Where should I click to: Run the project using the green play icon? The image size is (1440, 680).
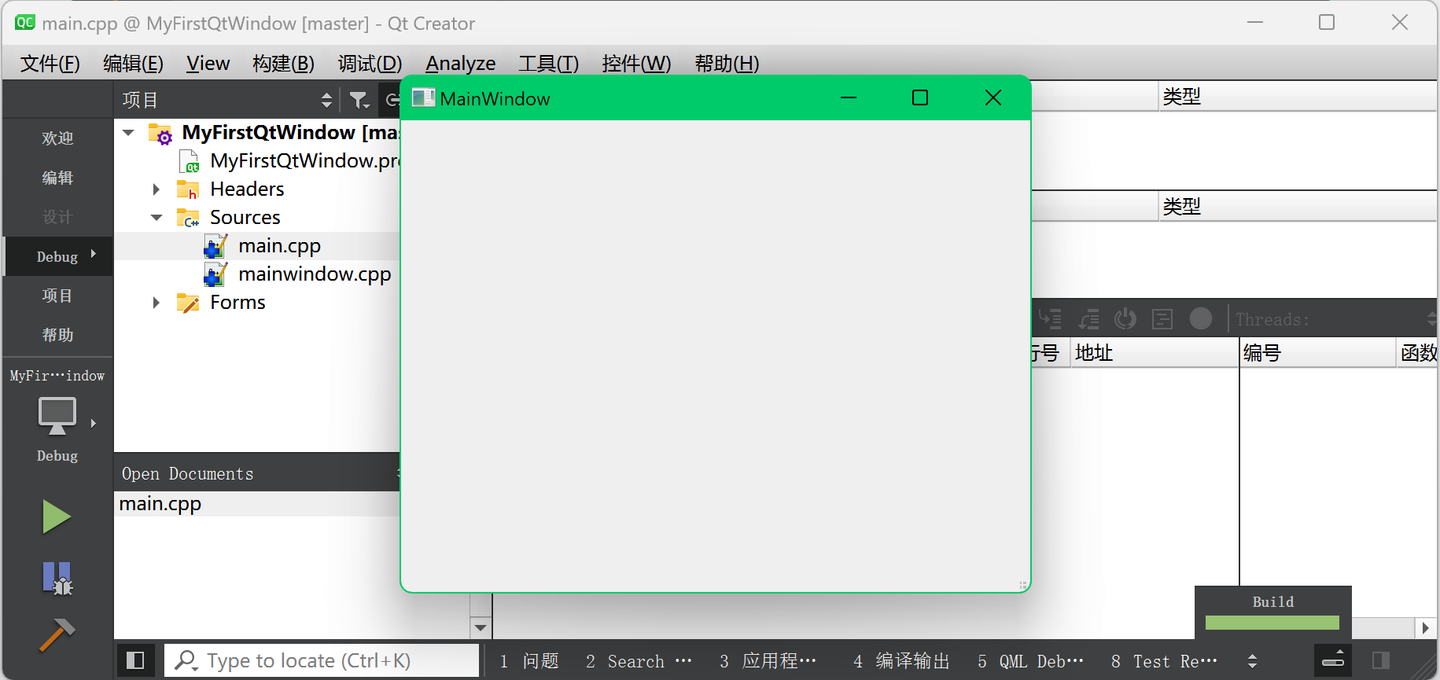(x=56, y=516)
